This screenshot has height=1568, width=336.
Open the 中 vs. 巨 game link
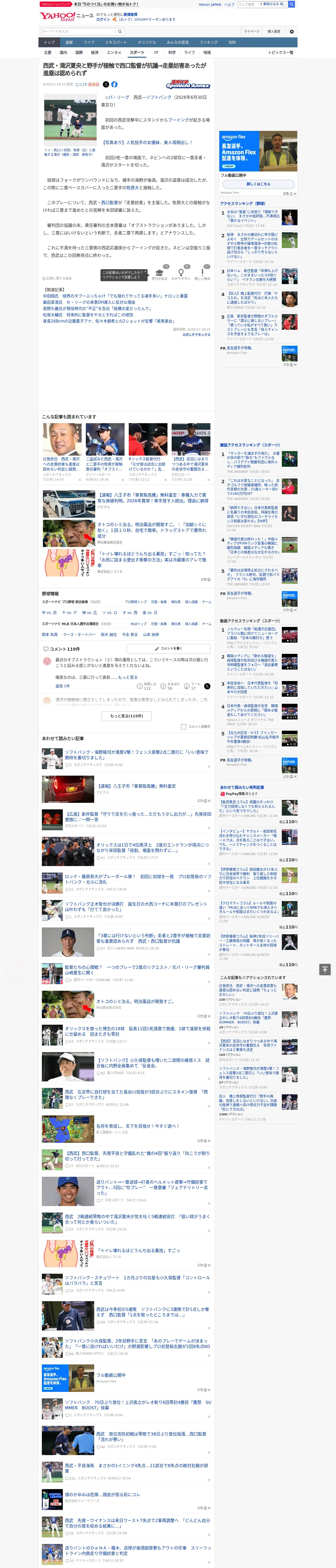[49, 612]
